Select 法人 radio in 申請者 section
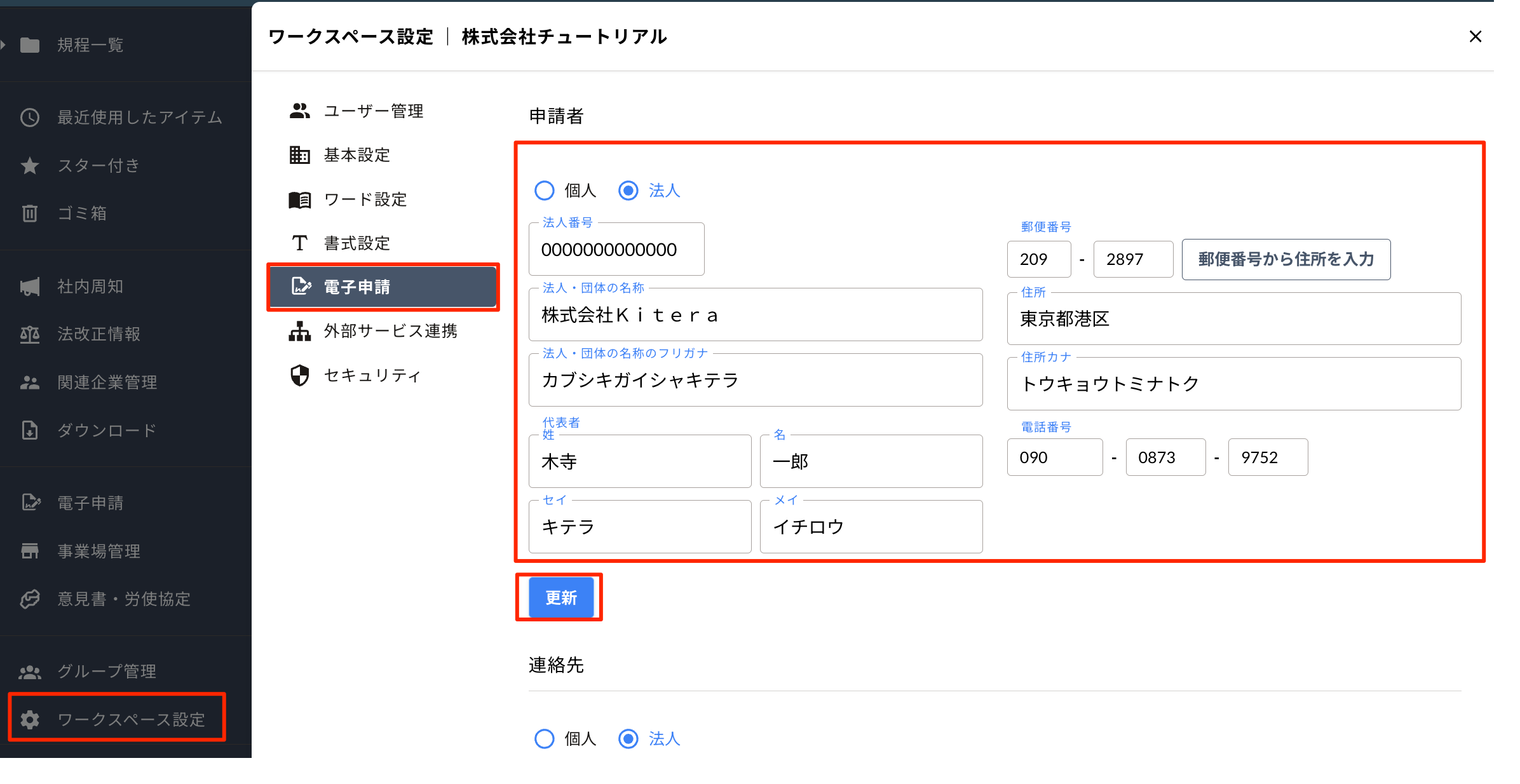Viewport: 1520px width, 784px height. point(628,191)
